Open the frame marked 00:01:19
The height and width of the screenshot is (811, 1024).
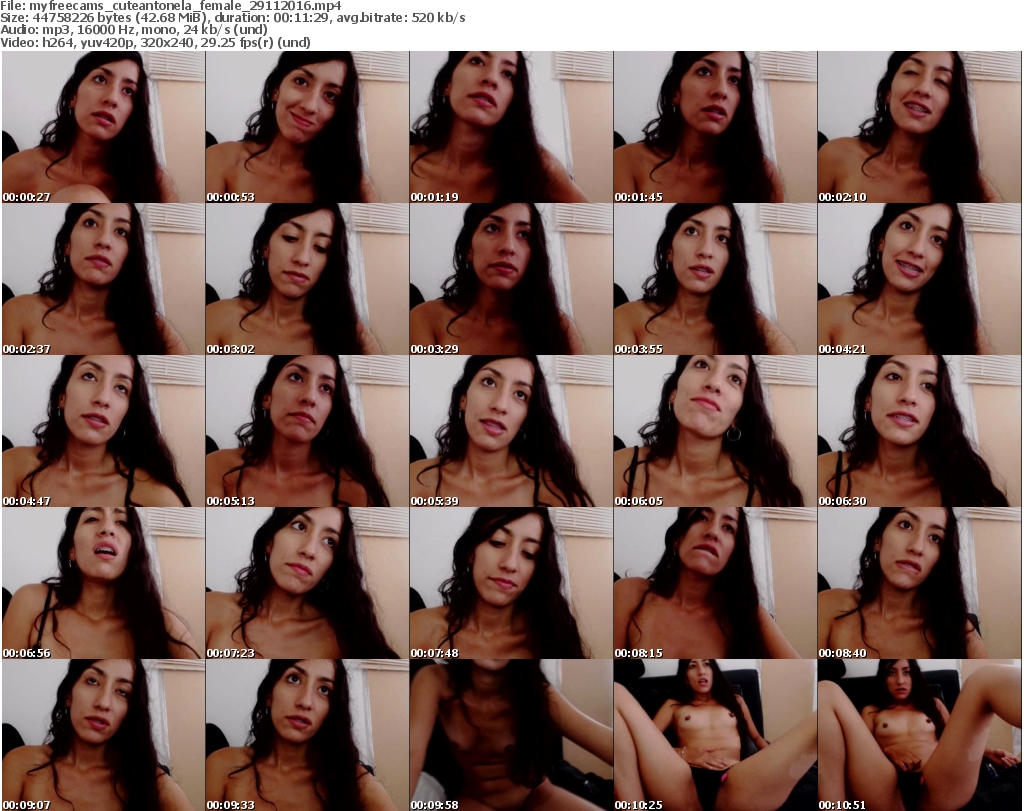coord(511,127)
